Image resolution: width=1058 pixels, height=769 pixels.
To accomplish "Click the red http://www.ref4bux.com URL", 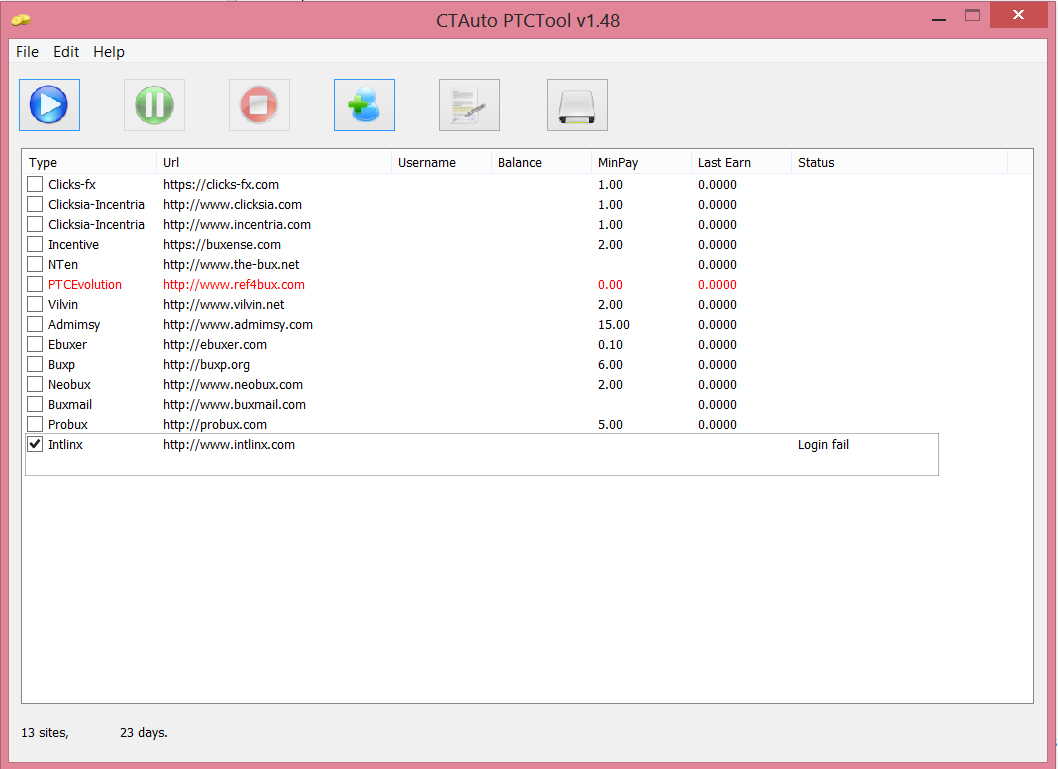I will [x=233, y=285].
